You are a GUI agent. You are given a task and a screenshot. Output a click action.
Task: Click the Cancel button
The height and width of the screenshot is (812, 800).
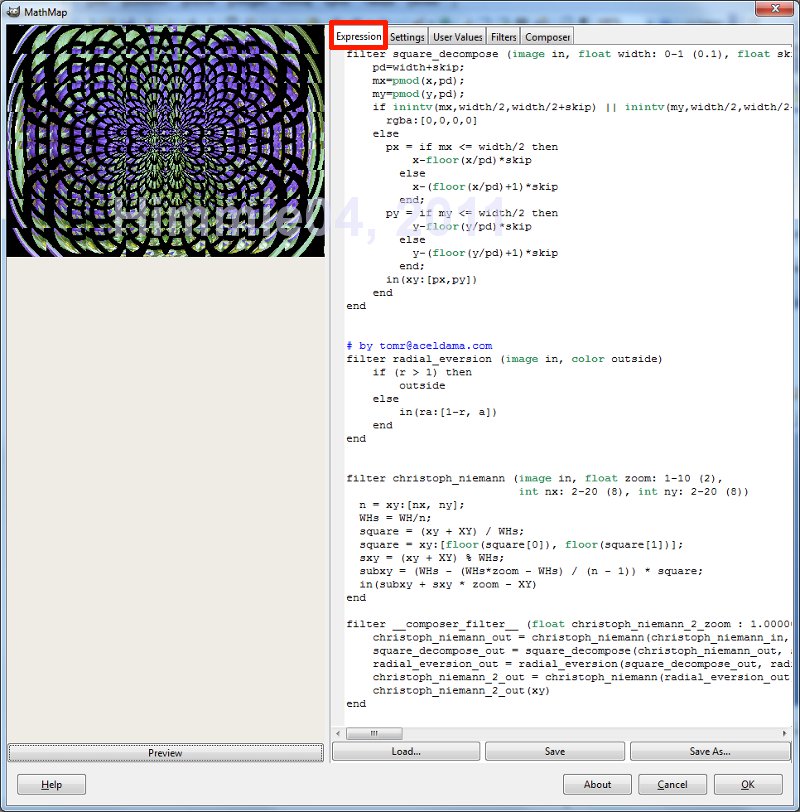pyautogui.click(x=672, y=785)
